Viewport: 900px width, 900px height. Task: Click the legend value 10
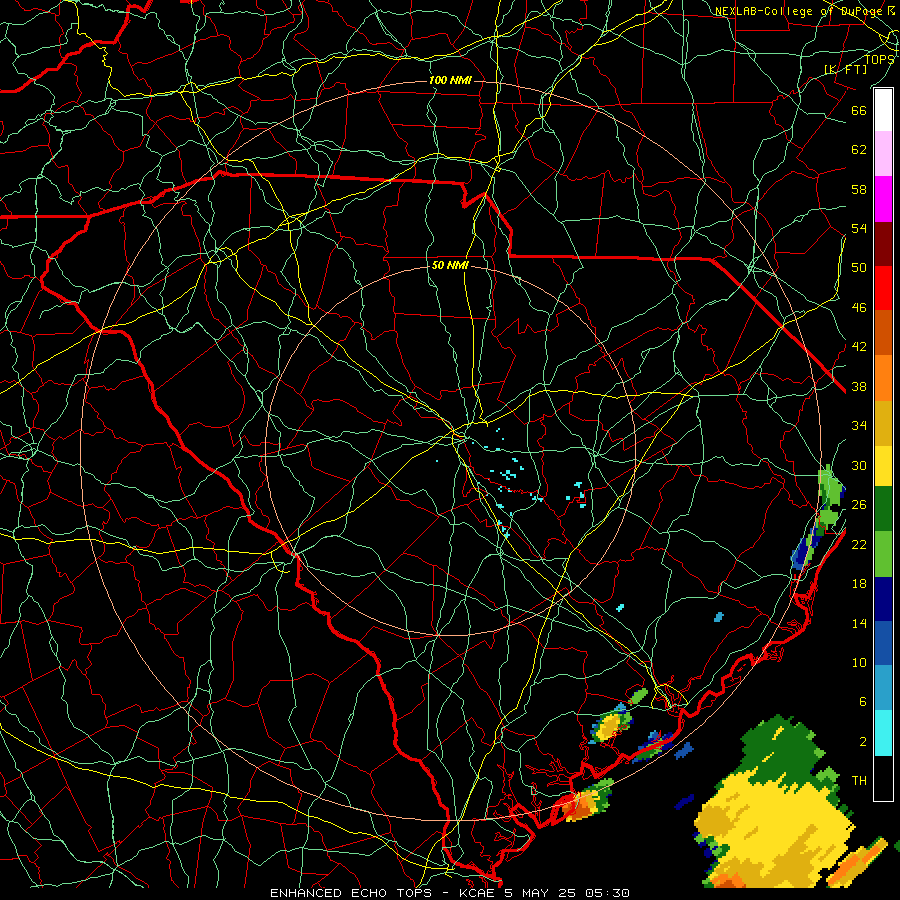pos(859,663)
